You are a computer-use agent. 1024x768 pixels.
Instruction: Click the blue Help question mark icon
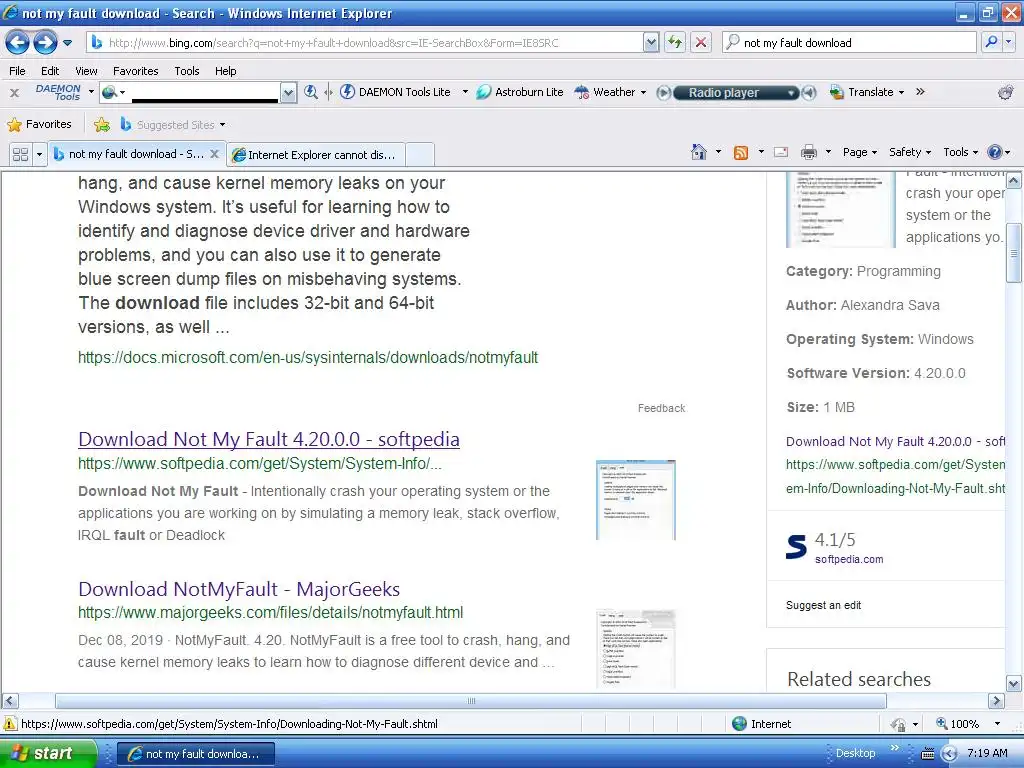pyautogui.click(x=995, y=152)
